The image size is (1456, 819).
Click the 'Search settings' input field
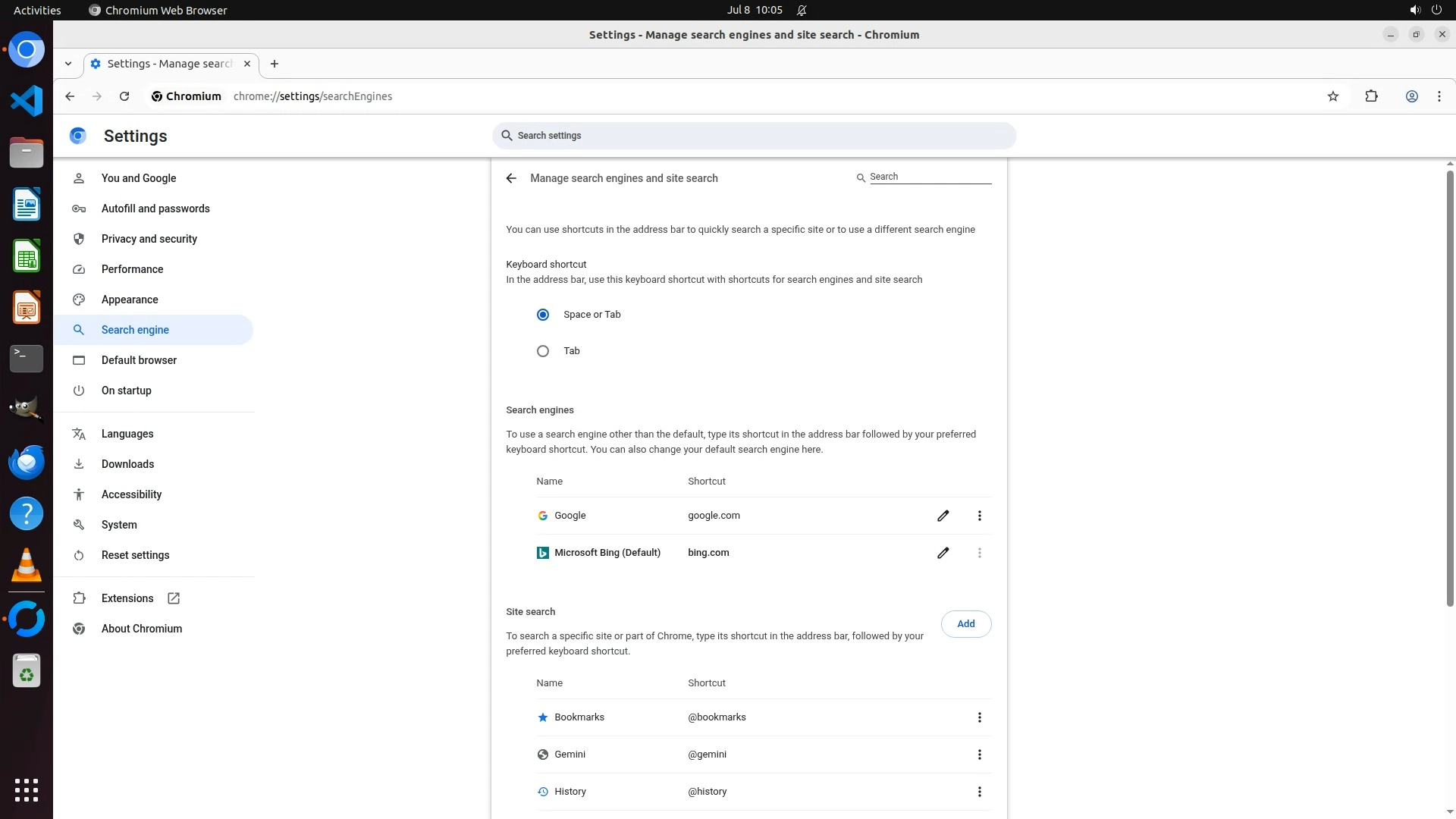(754, 136)
